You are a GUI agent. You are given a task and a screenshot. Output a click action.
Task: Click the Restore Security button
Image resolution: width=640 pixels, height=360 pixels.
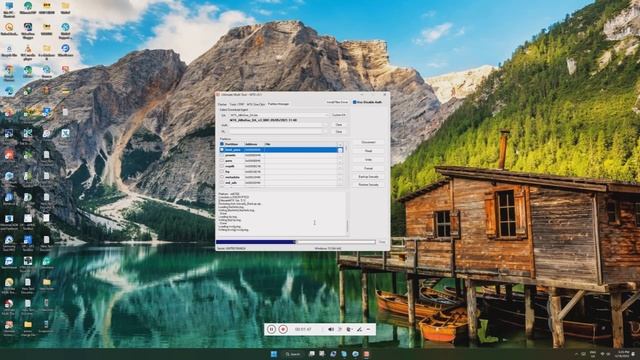click(368, 184)
